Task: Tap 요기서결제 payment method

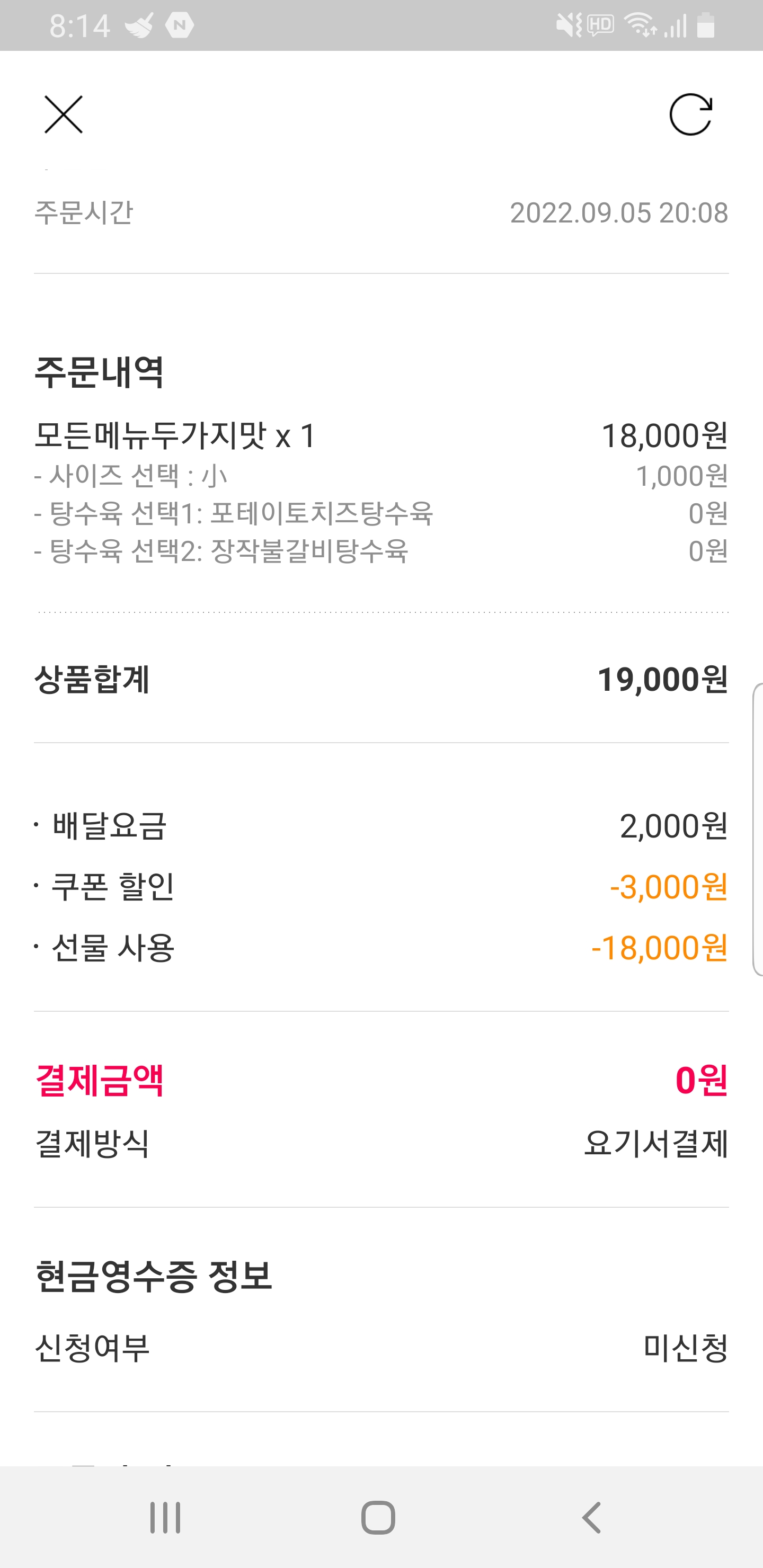Action: (656, 1143)
